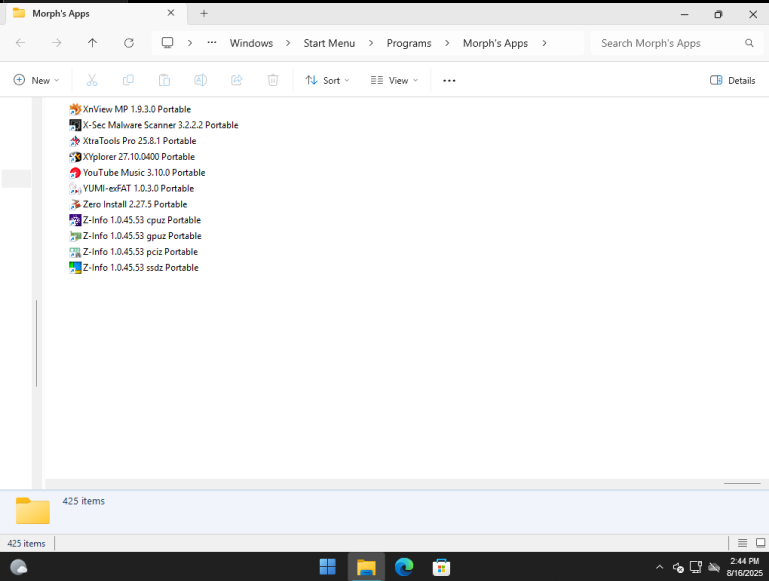Click the navigation pane vertical scrollbar
Image resolution: width=769 pixels, height=581 pixels.
pyautogui.click(x=37, y=343)
